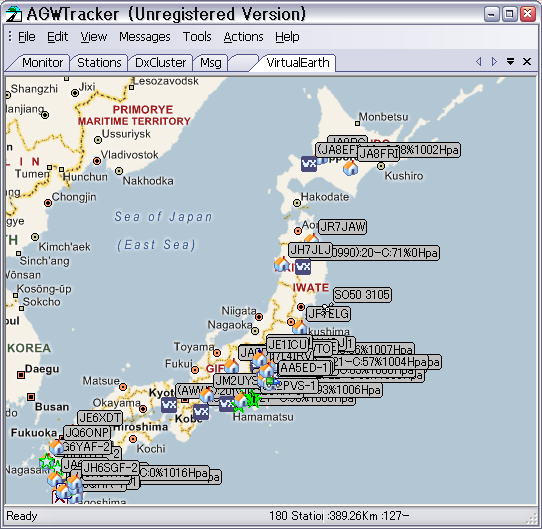Switch to the Stations tab
The height and width of the screenshot is (529, 542).
(x=99, y=63)
